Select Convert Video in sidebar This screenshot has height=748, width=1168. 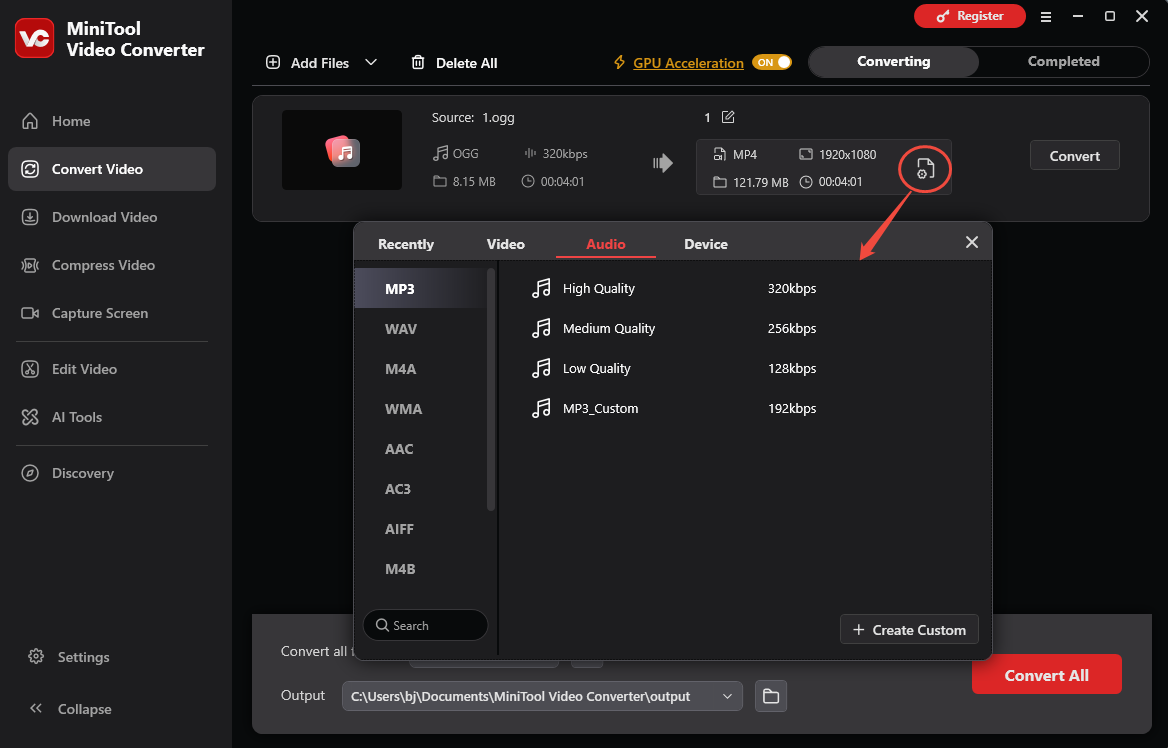(112, 169)
